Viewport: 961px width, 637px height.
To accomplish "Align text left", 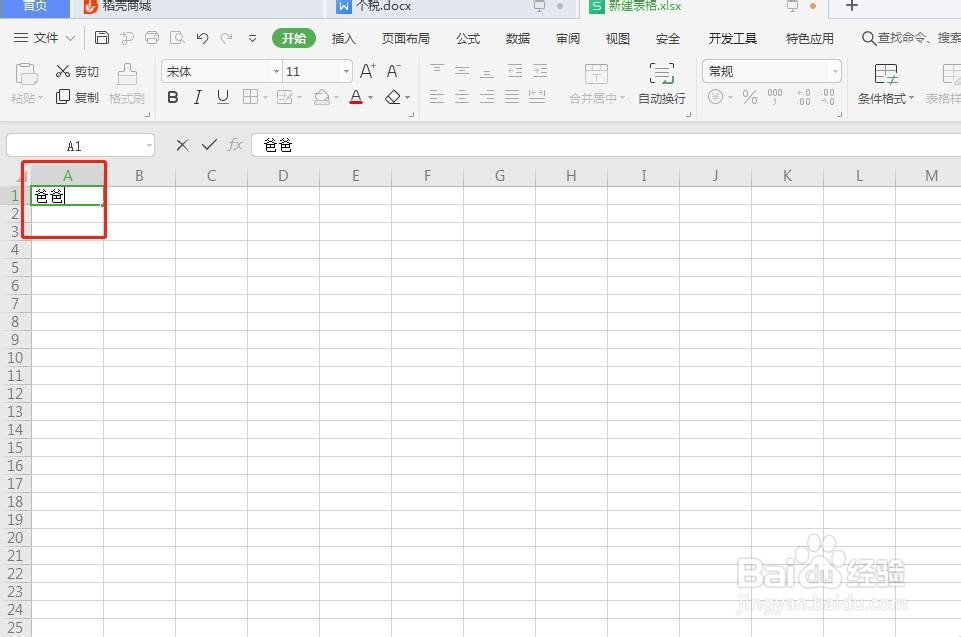I will [x=436, y=97].
